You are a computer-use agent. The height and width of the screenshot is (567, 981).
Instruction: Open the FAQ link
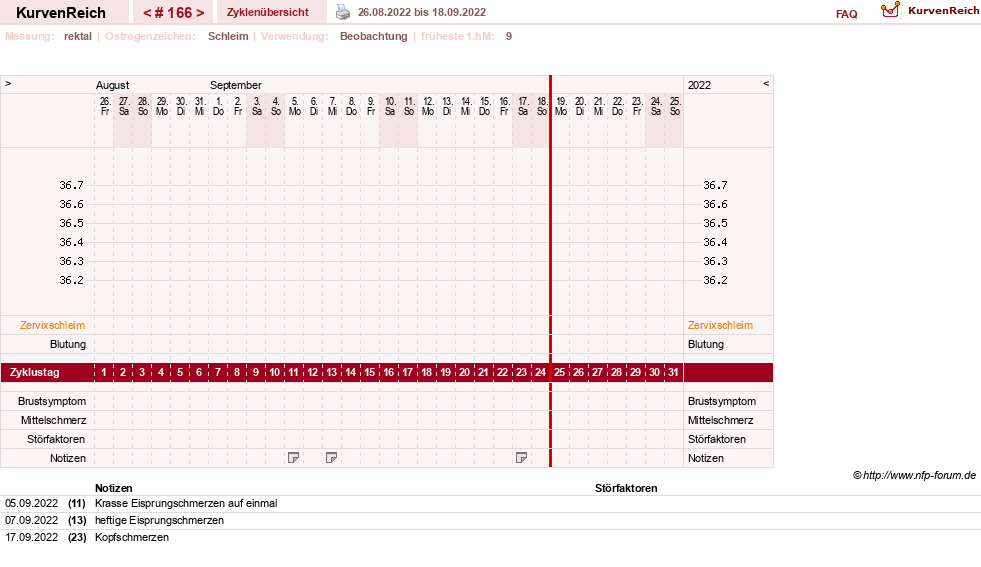click(846, 14)
